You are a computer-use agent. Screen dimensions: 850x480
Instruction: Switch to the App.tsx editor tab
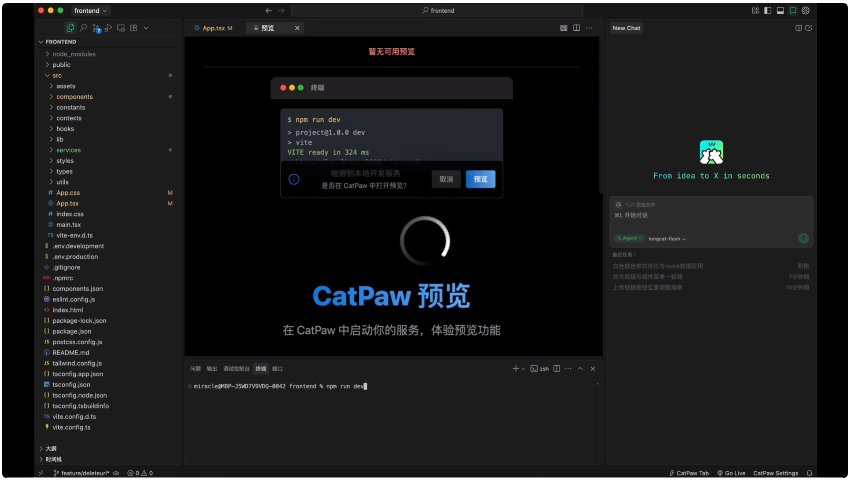213,28
